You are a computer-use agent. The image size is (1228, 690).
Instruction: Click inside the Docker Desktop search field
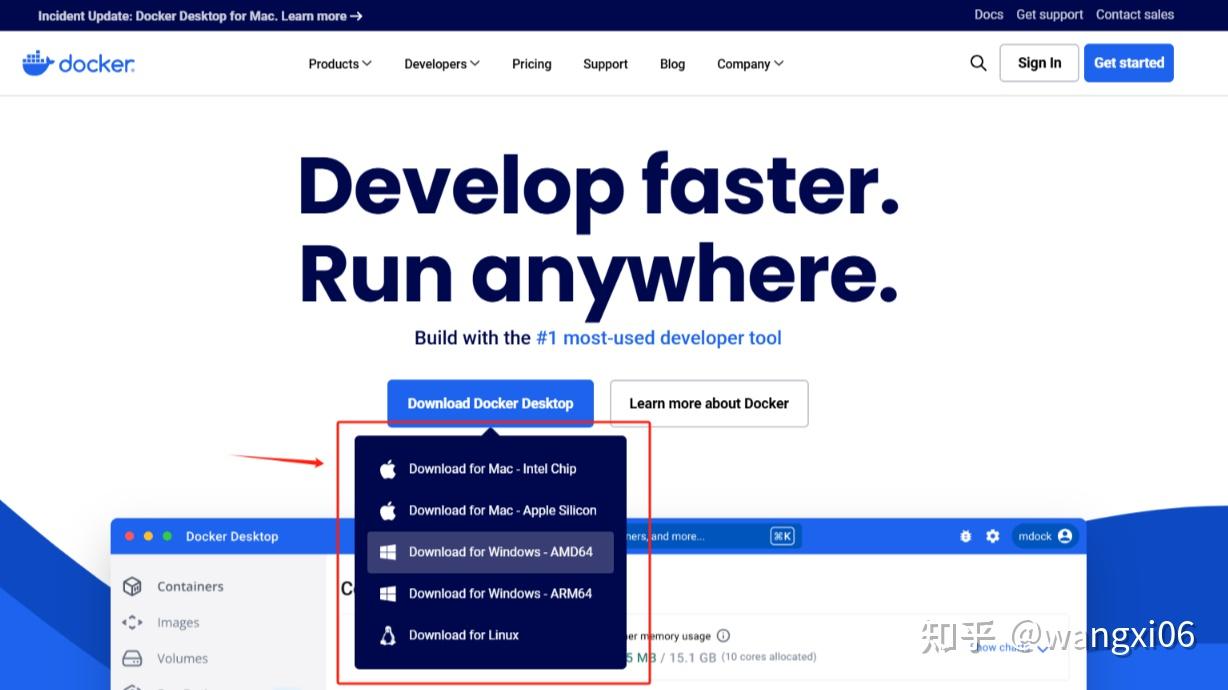click(700, 536)
